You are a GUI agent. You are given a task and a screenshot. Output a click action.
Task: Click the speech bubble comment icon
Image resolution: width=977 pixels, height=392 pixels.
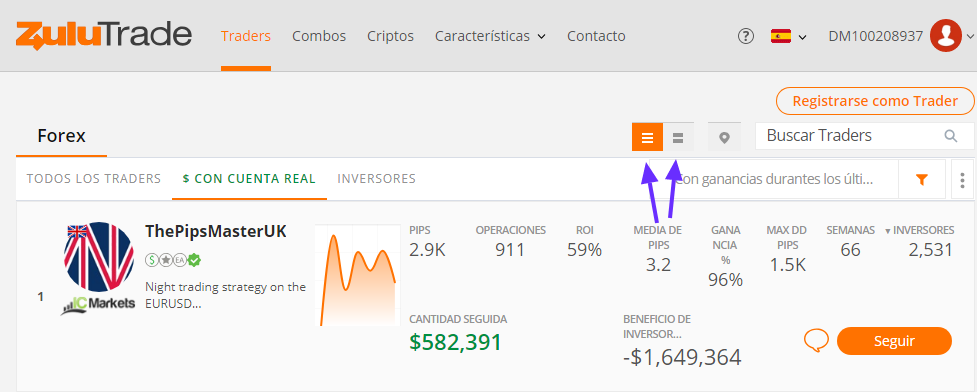pyautogui.click(x=816, y=340)
